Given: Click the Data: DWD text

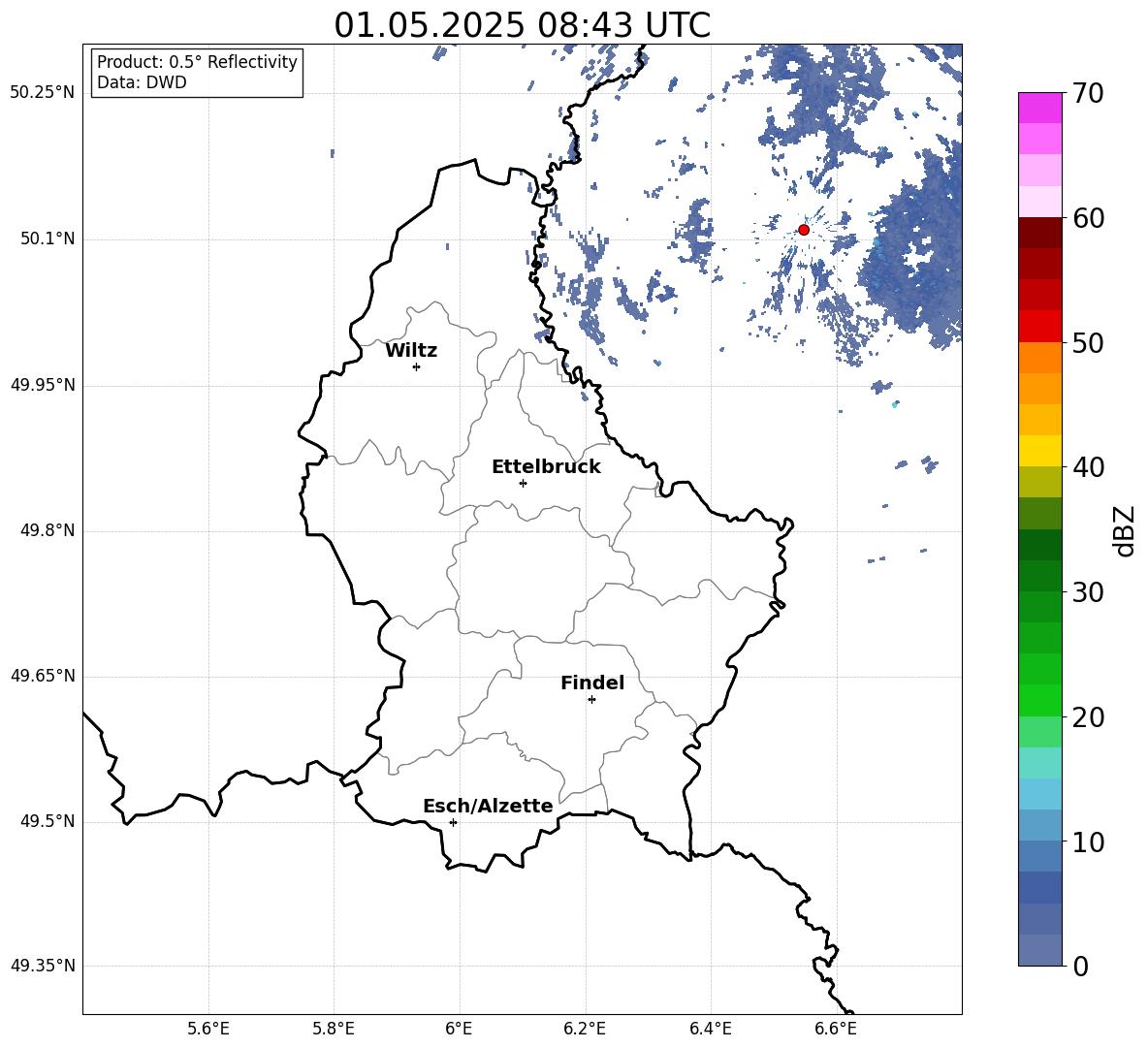Looking at the screenshot, I should coord(142,82).
